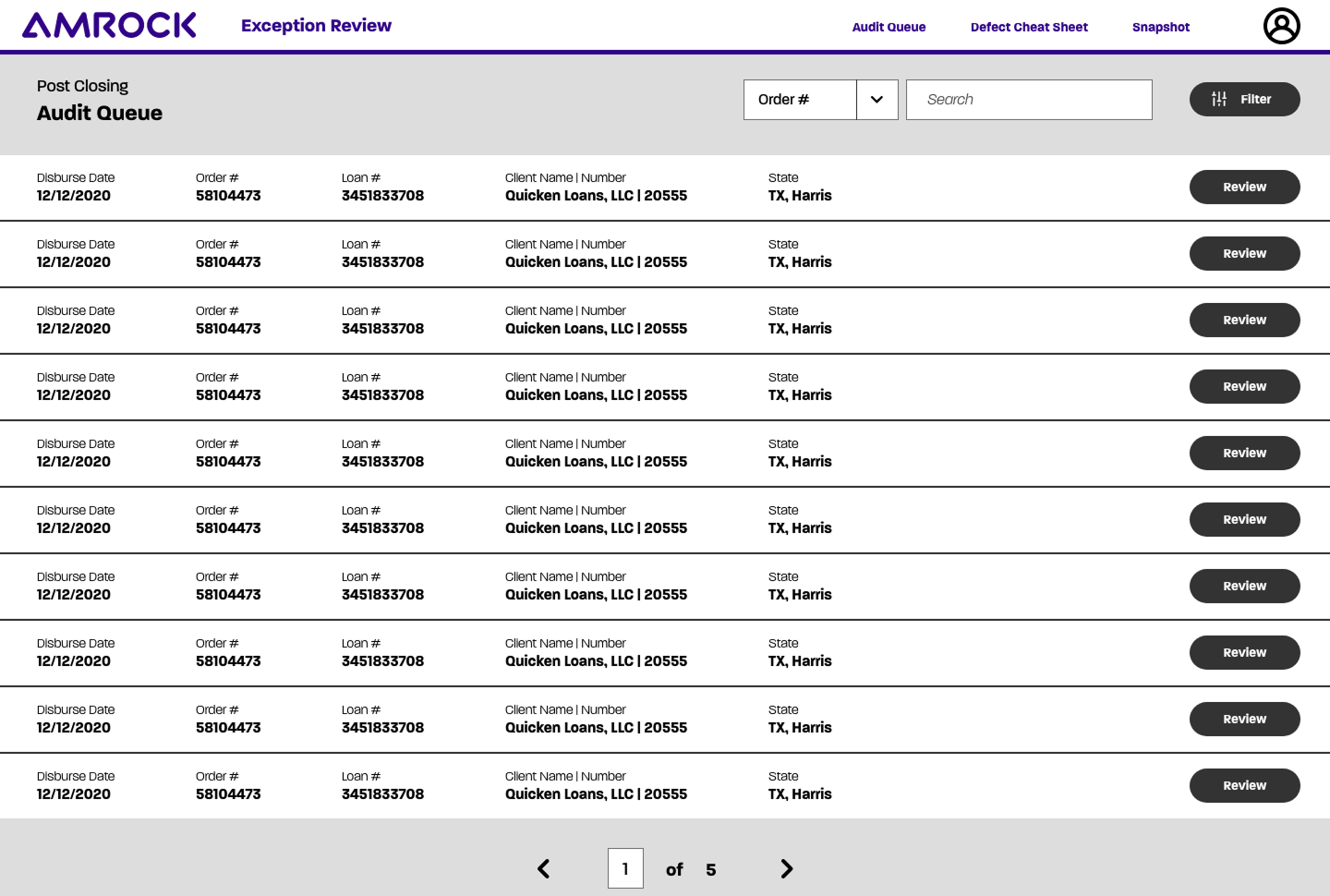This screenshot has width=1330, height=896.
Task: Open the Audit Queue nav link
Action: coord(889,27)
